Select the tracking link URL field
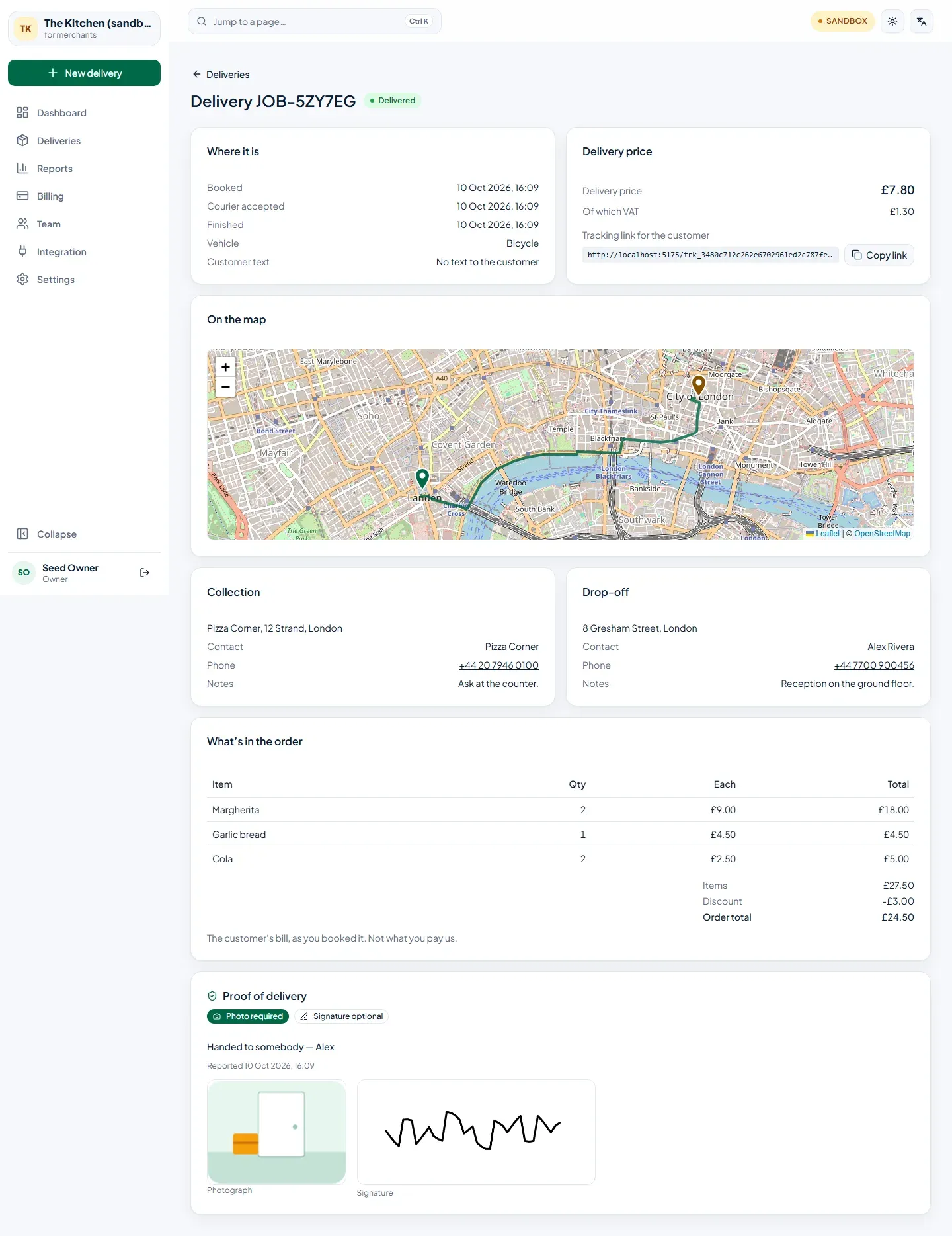Viewport: 952px width, 1236px height. (711, 255)
